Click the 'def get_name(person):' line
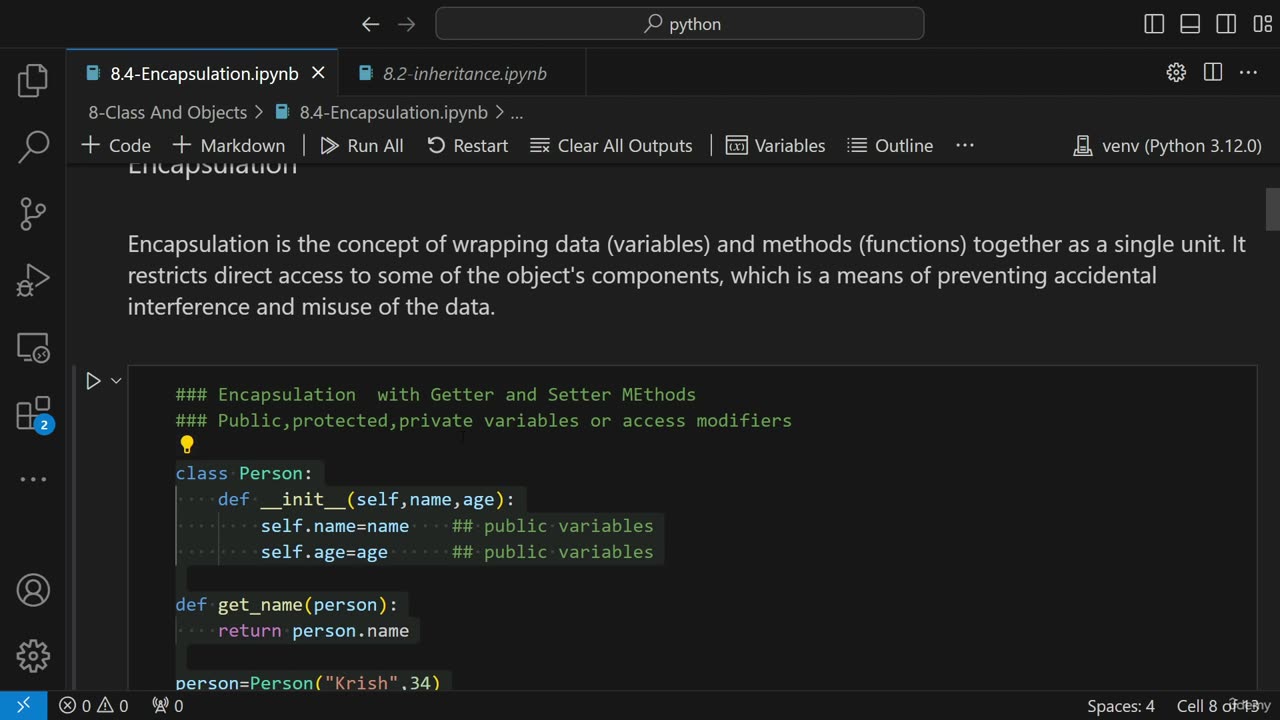Image resolution: width=1280 pixels, height=720 pixels. click(x=286, y=605)
